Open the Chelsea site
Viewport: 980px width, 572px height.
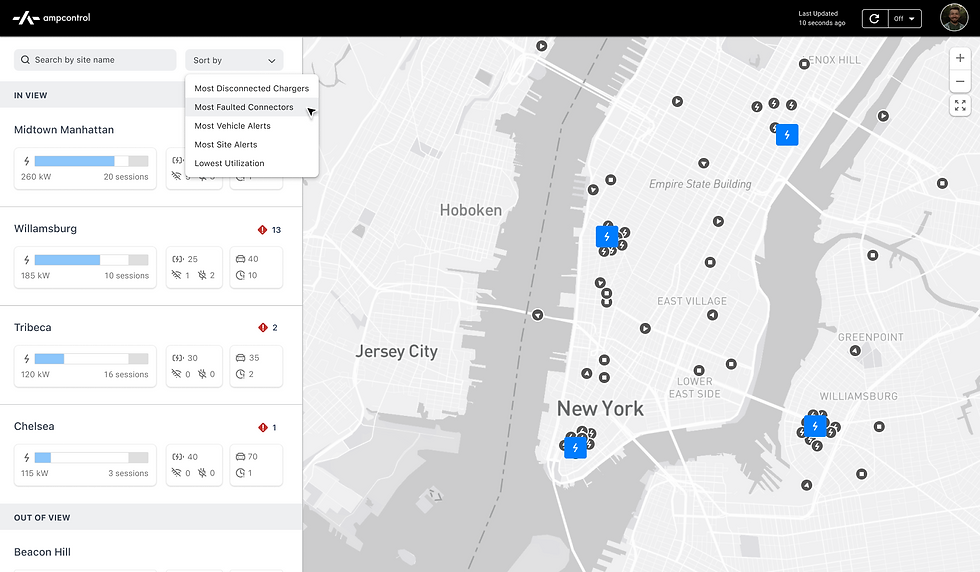[34, 426]
